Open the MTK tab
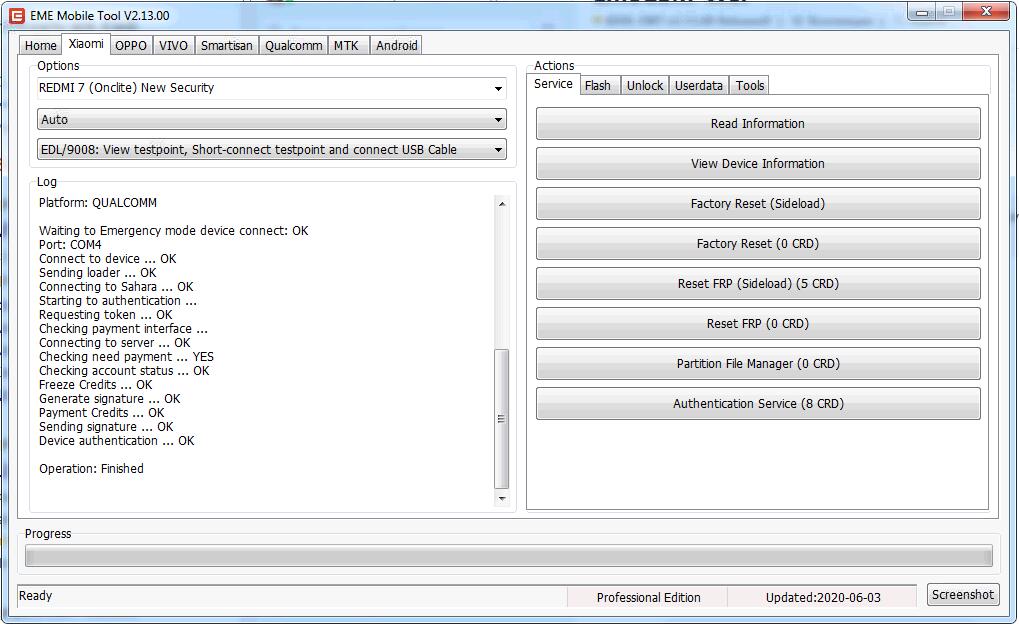1019x624 pixels. coord(346,46)
